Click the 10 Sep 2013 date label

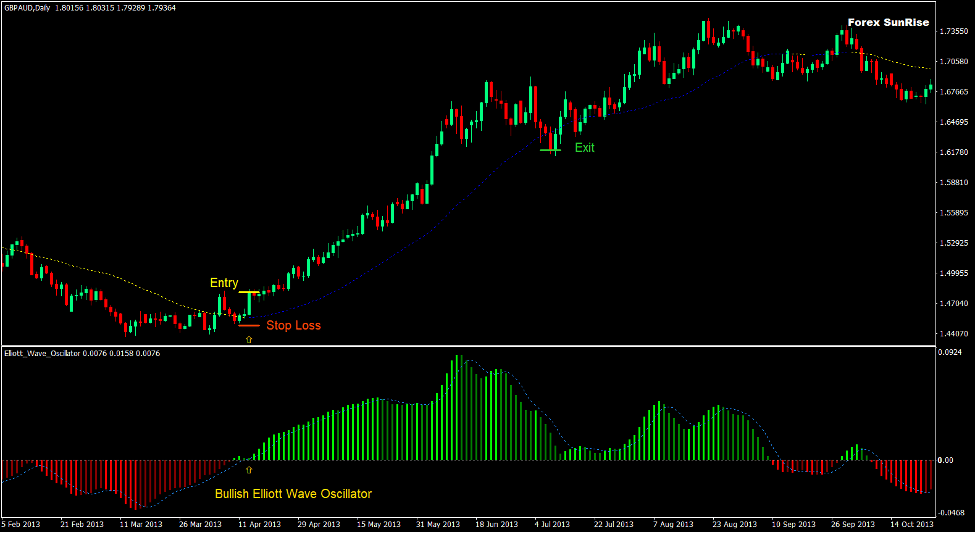click(793, 525)
